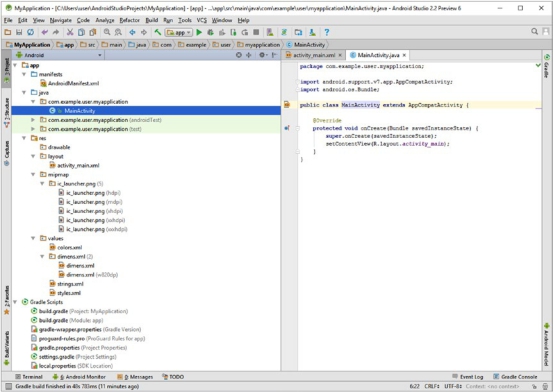Open the Android project view dropdown
The height and width of the screenshot is (392, 554).
tap(59, 55)
